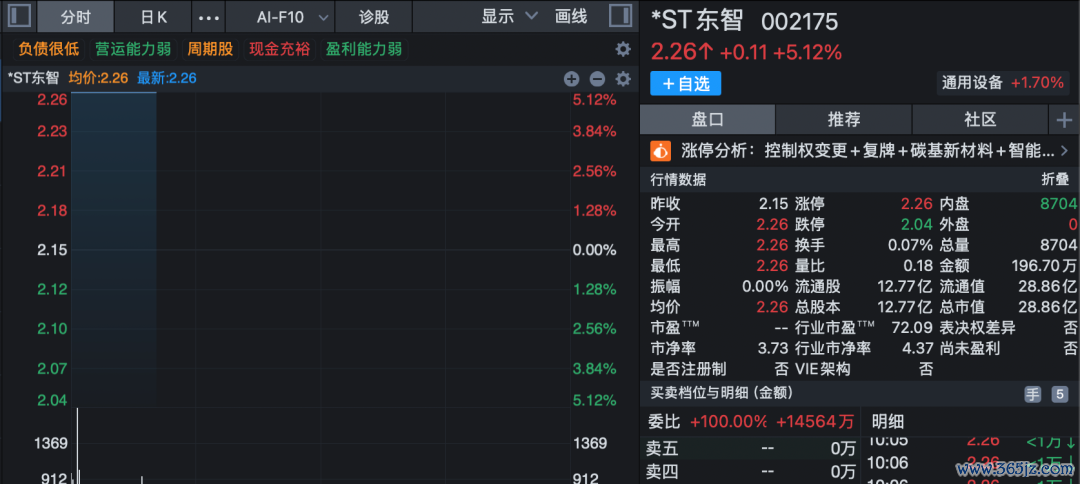
Task: Open the tags settings gear icon
Action: tap(623, 50)
